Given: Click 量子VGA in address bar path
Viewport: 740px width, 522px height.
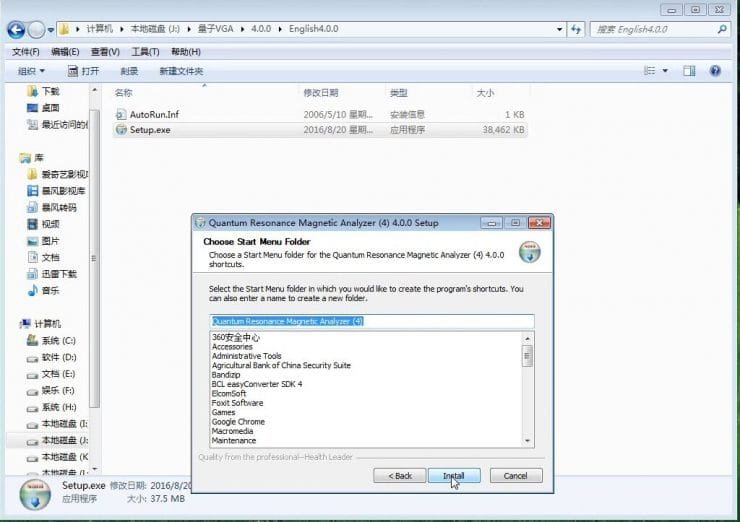Looking at the screenshot, I should pos(215,29).
